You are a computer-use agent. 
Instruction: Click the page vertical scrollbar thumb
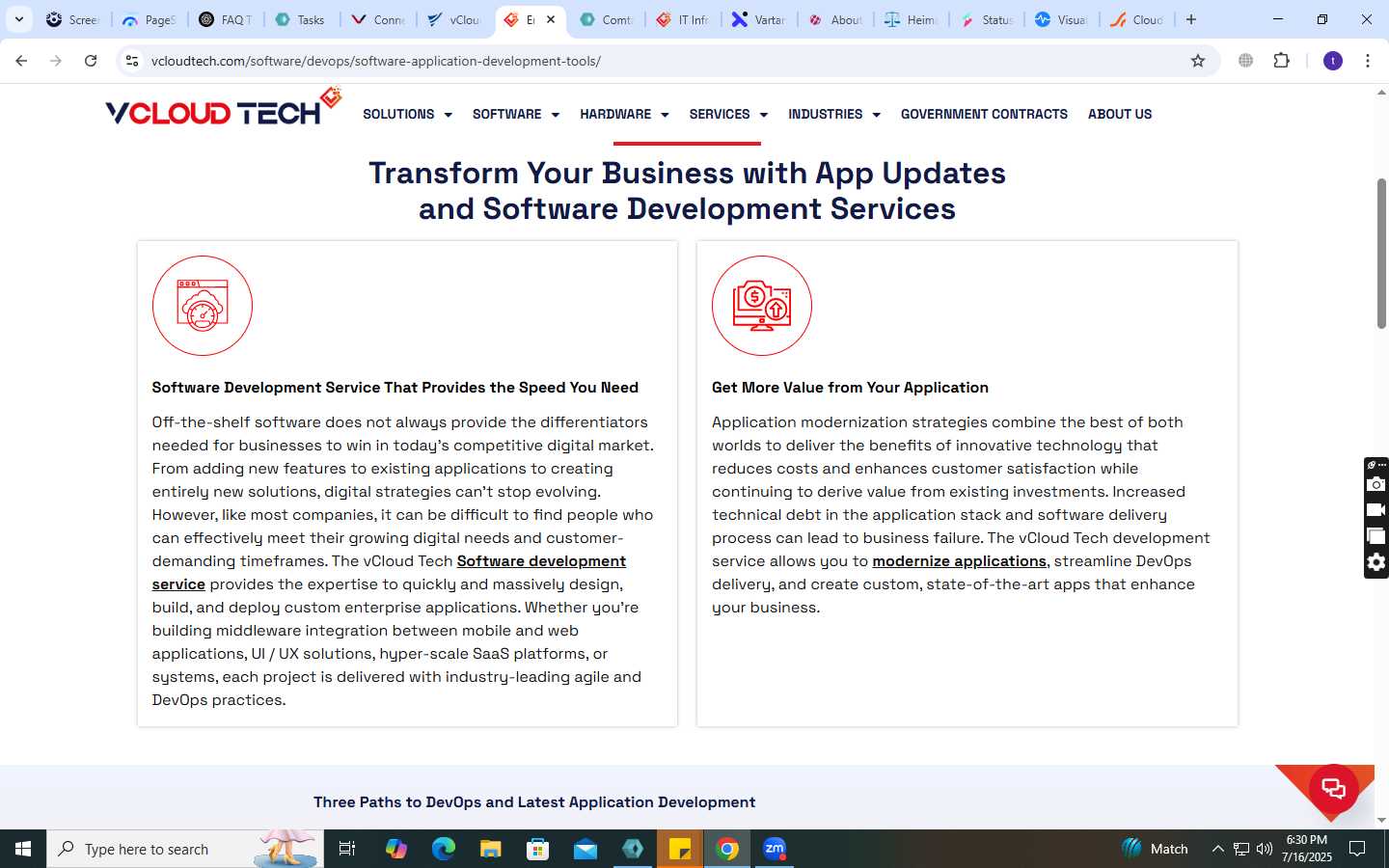coord(1381,253)
